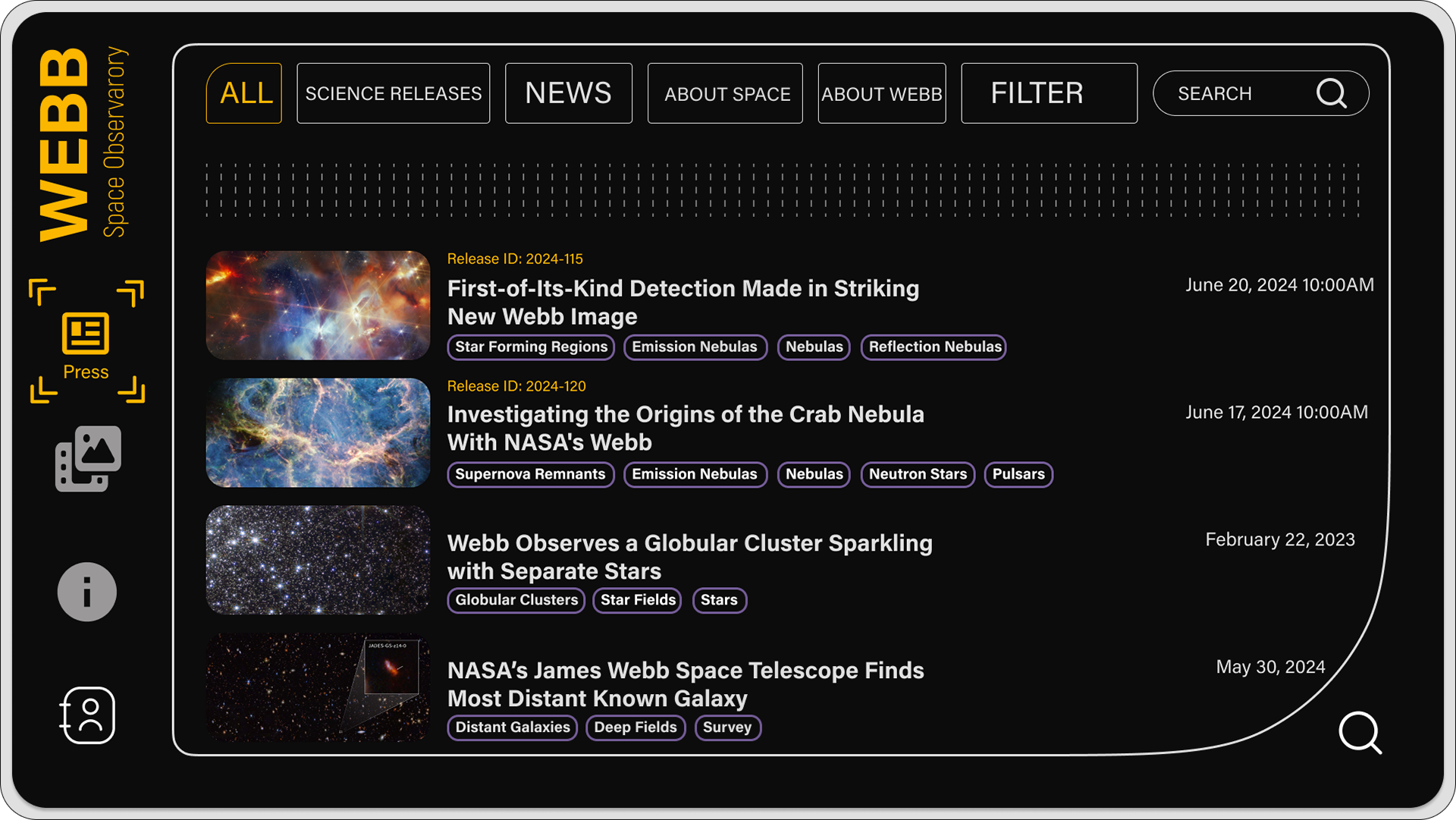The height and width of the screenshot is (820, 1456).
Task: Click the February 22, 2023 date
Action: tap(1280, 540)
